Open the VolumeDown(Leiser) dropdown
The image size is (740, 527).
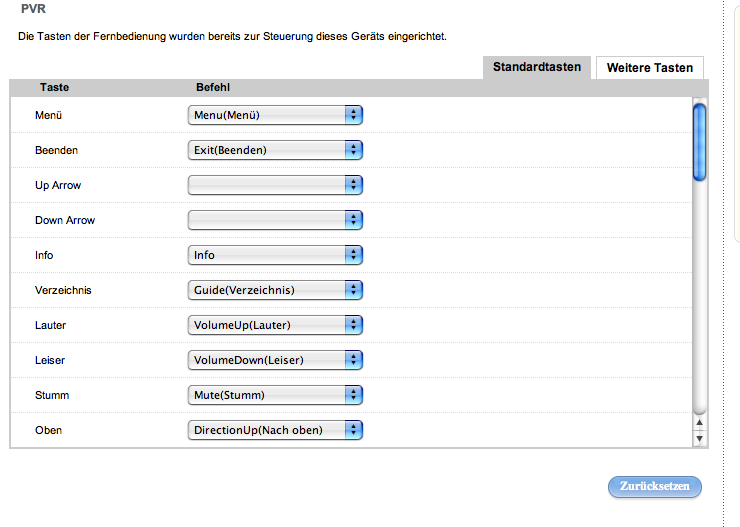coord(275,360)
